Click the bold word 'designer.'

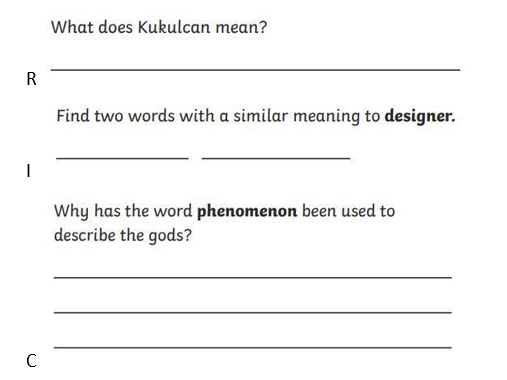(419, 117)
